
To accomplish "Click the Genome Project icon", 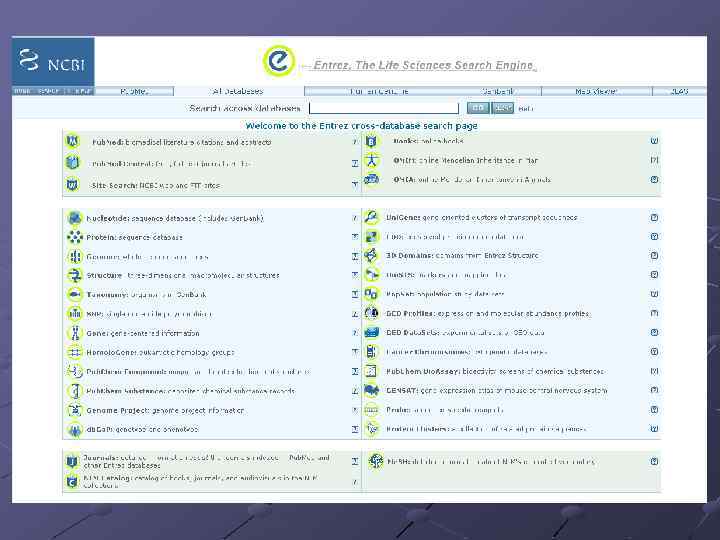I will tap(74, 410).
